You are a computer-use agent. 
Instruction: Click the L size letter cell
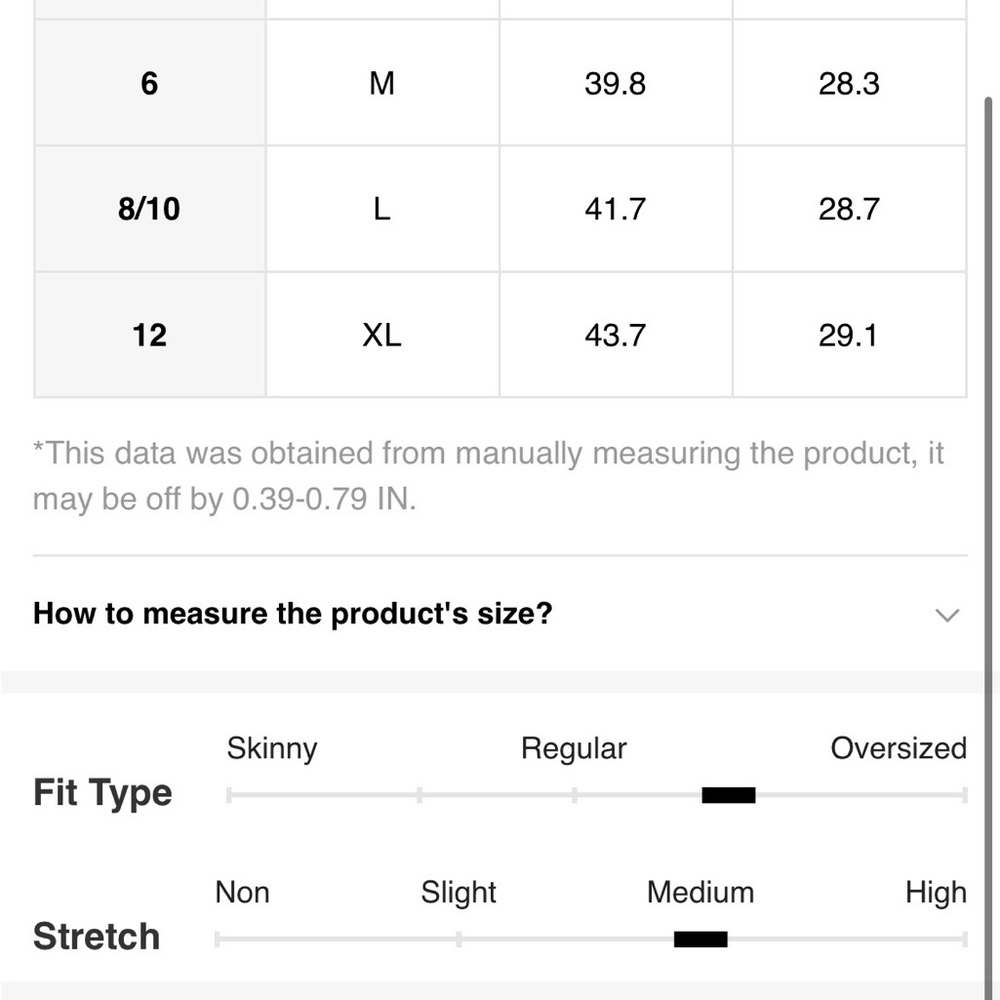coord(383,209)
